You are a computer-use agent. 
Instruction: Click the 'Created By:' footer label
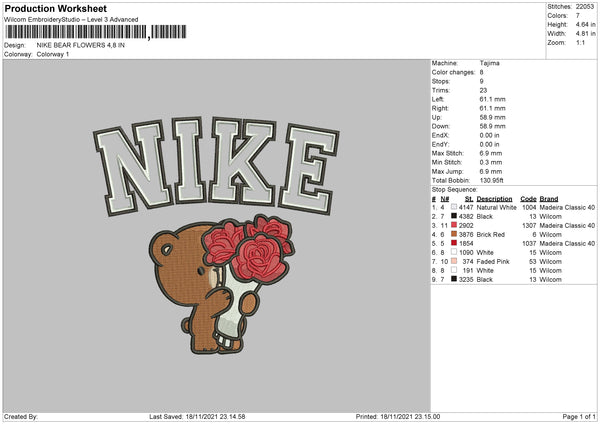click(x=21, y=417)
